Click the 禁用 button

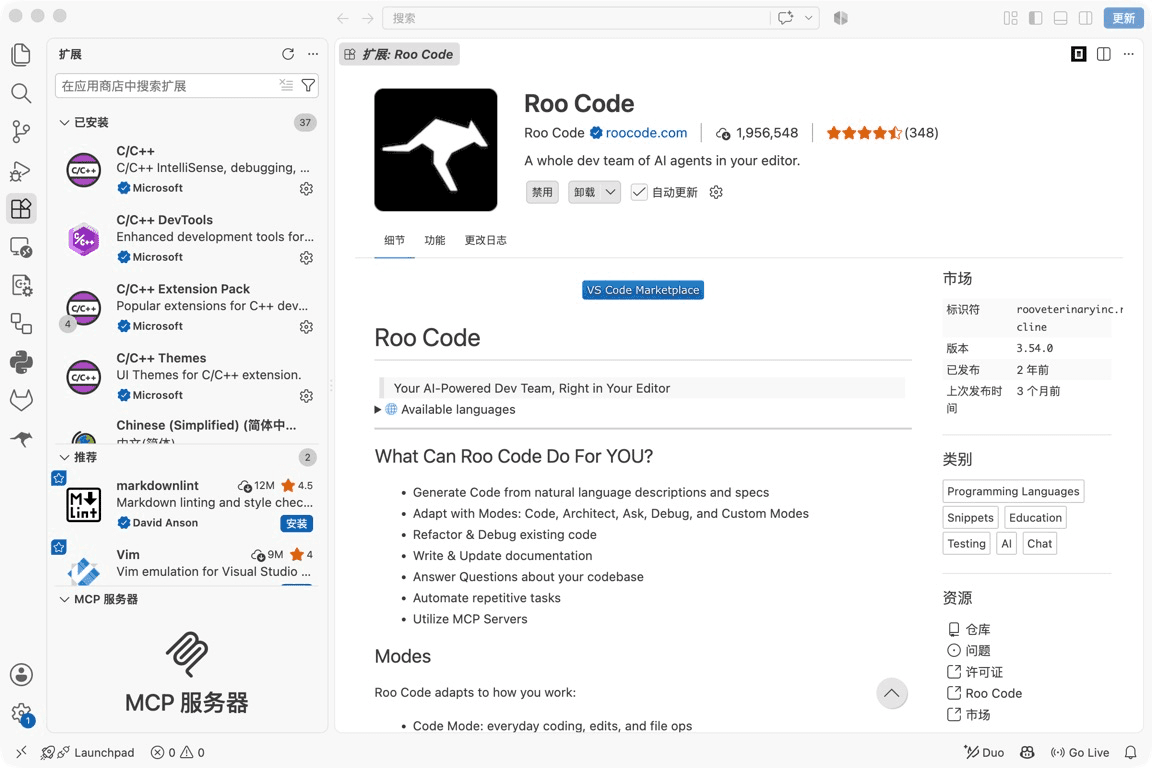pos(542,192)
